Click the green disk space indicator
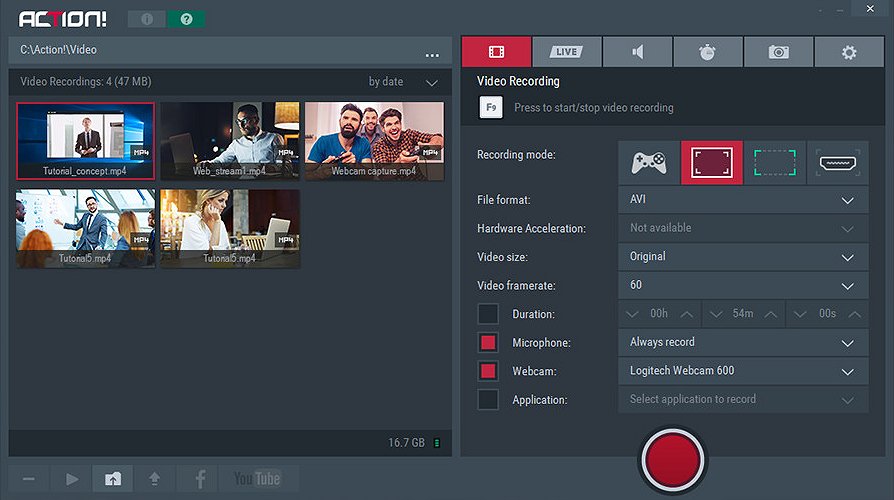The height and width of the screenshot is (500, 894). 437,443
